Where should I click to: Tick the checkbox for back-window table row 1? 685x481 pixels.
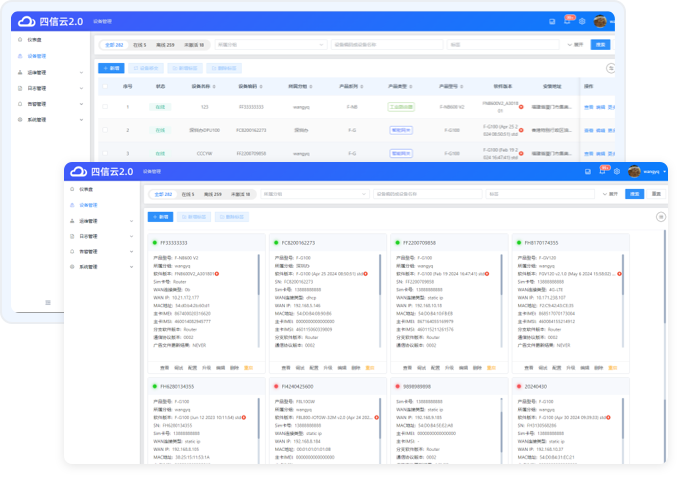click(105, 107)
